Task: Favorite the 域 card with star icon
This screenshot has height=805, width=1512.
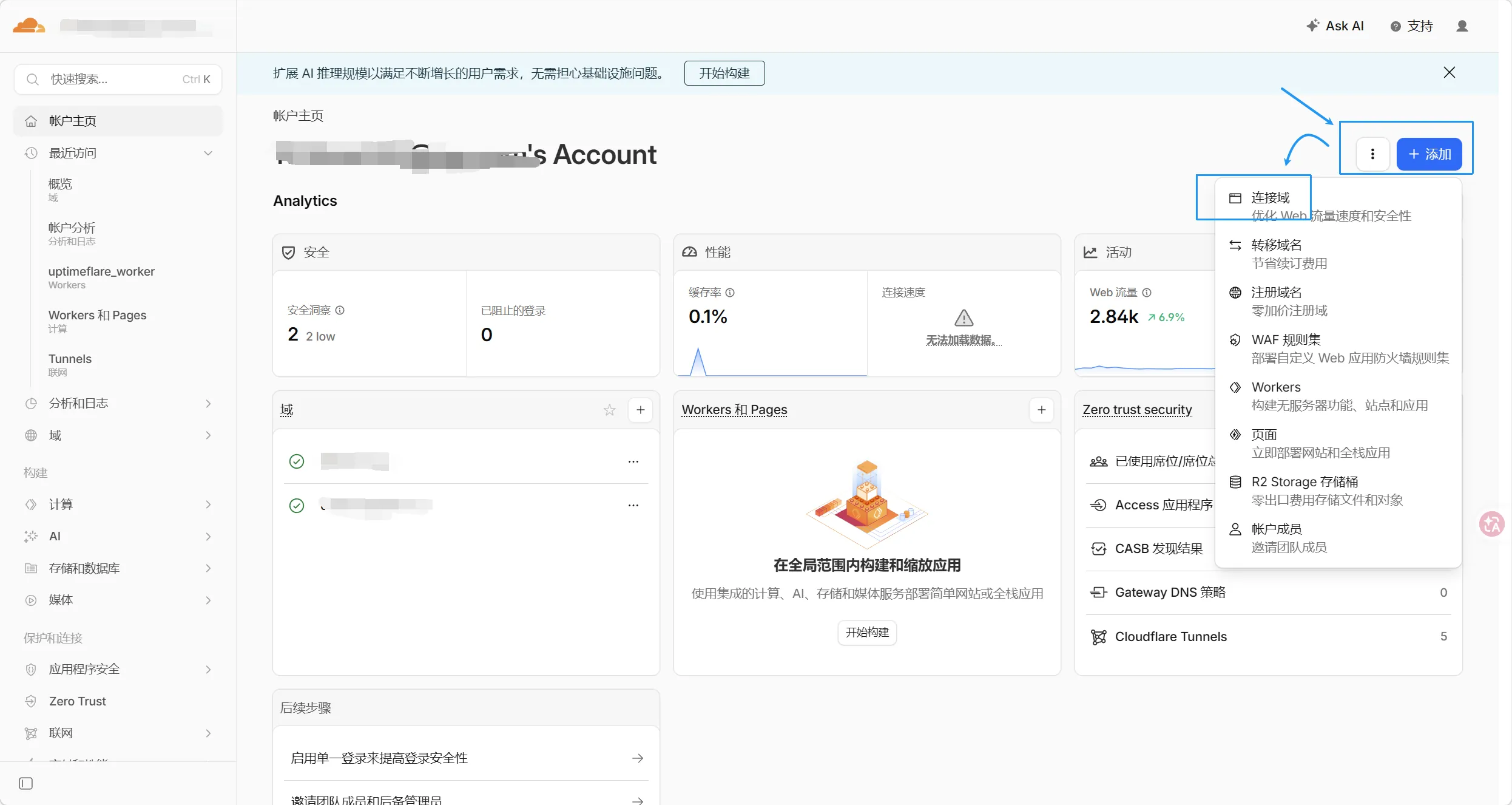Action: point(609,410)
